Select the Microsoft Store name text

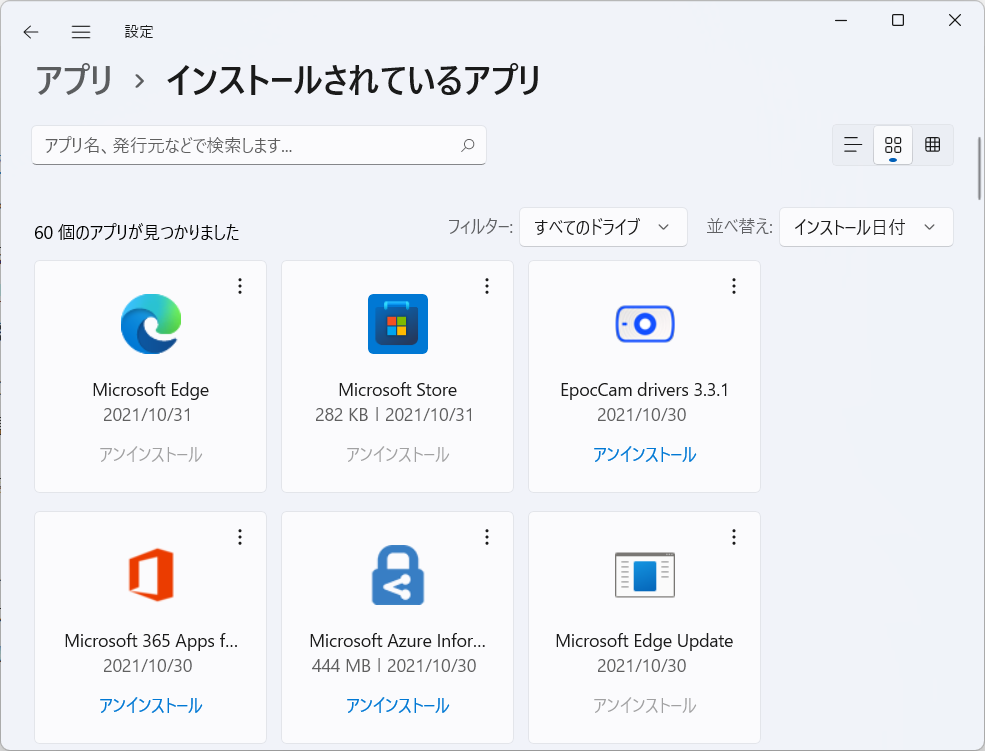398,390
